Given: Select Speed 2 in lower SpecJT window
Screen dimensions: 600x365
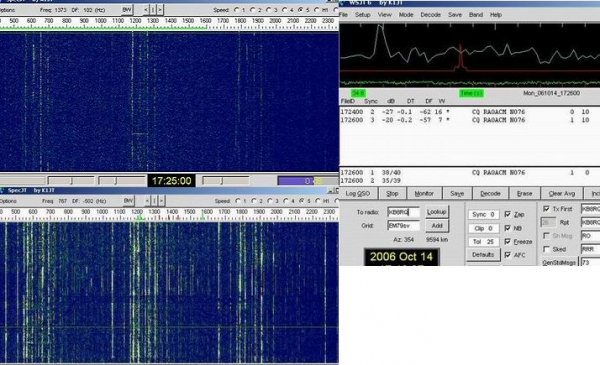Looking at the screenshot, I should 254,200.
